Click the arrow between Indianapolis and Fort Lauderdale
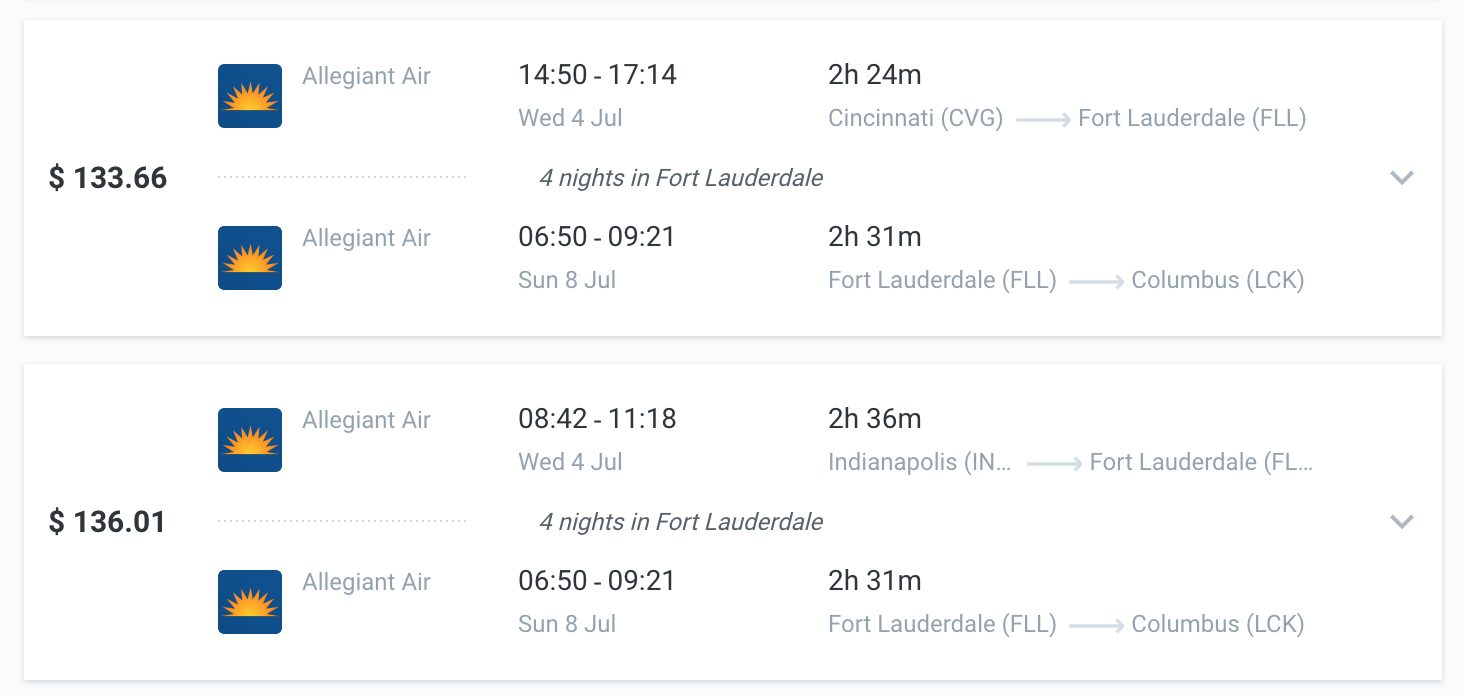Viewport: 1464px width, 696px height. [x=1054, y=463]
